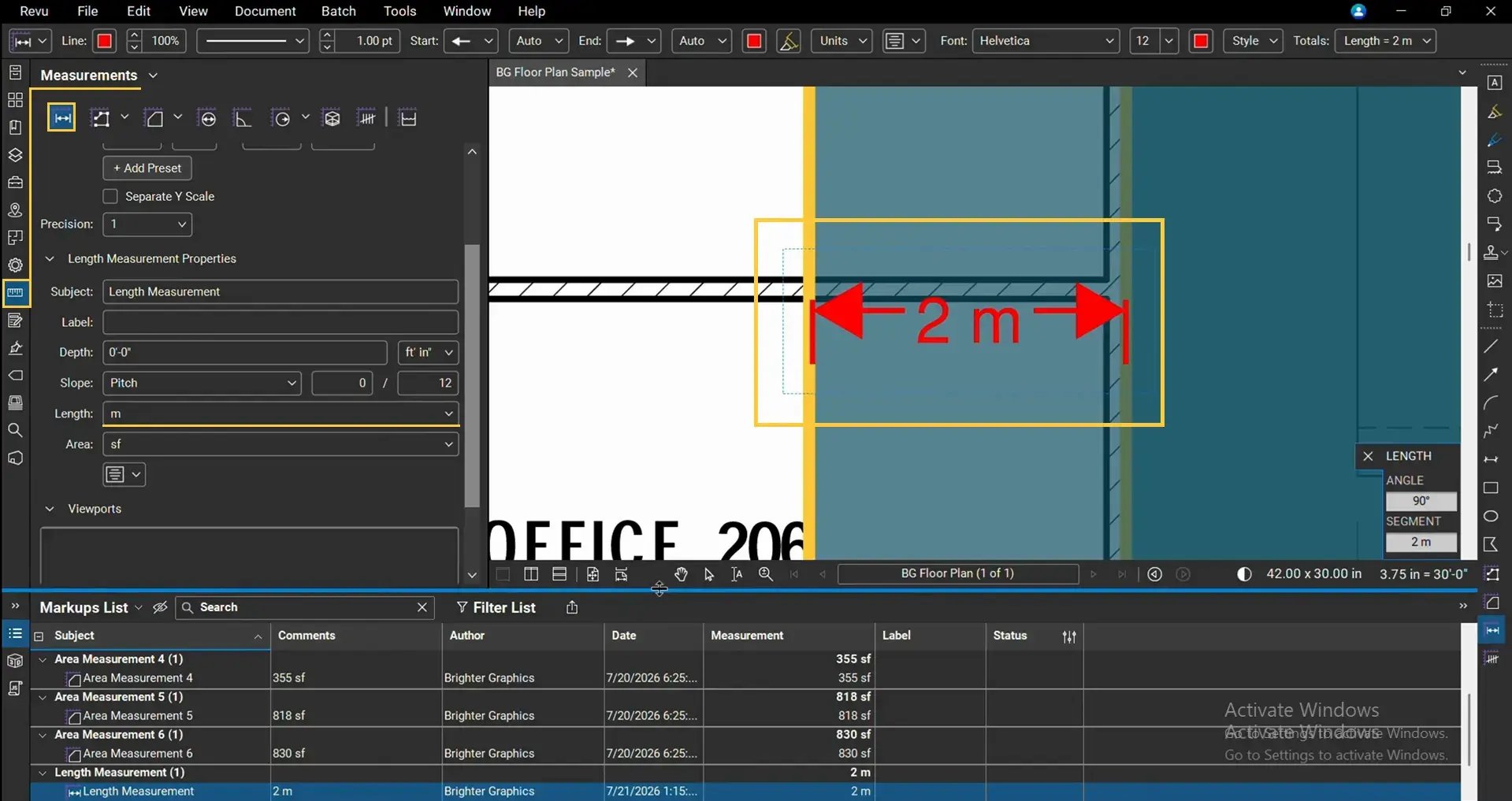Click the Calibrate tool icon
1512x801 pixels.
407,118
